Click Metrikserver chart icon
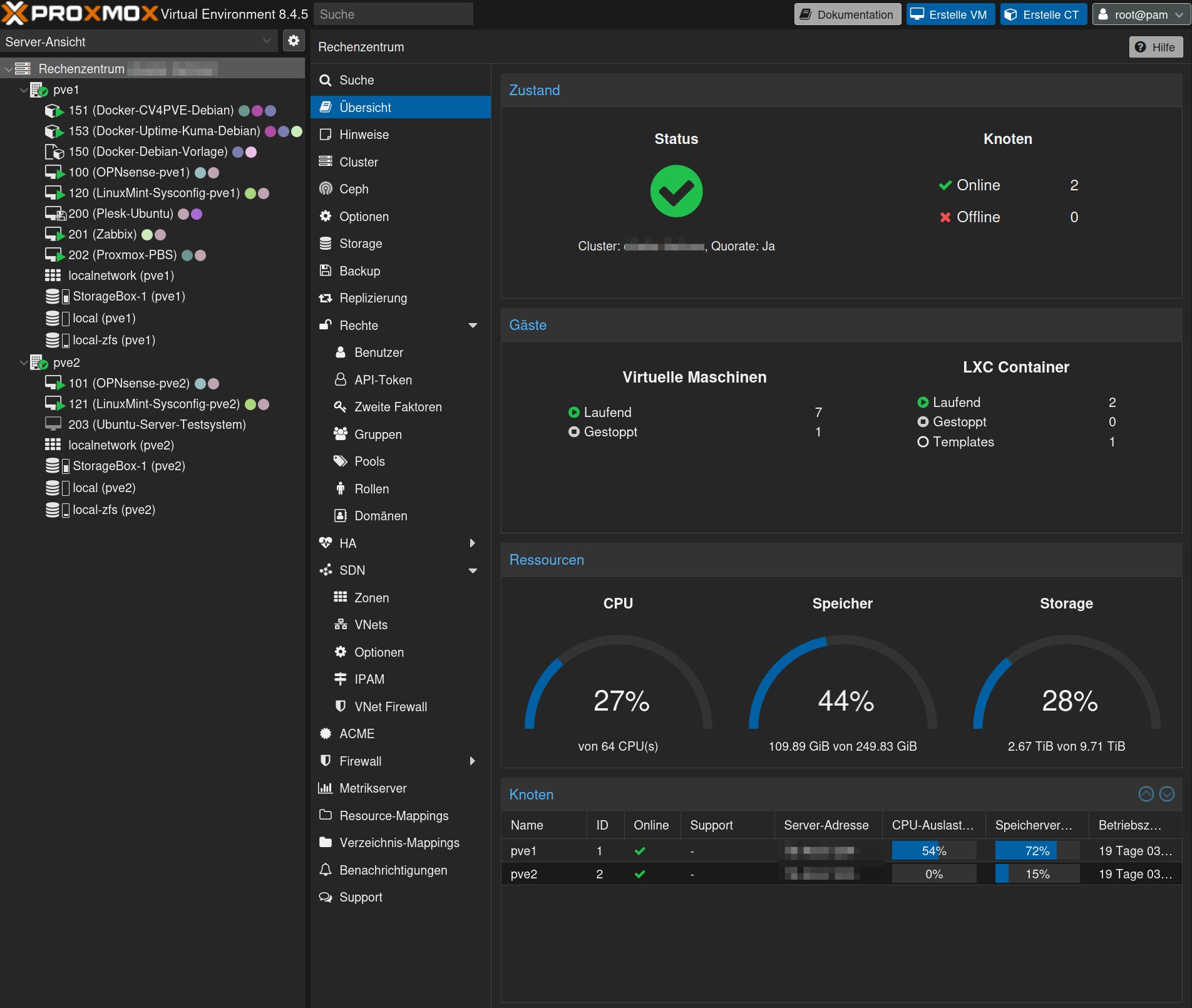This screenshot has width=1192, height=1008. 326,788
